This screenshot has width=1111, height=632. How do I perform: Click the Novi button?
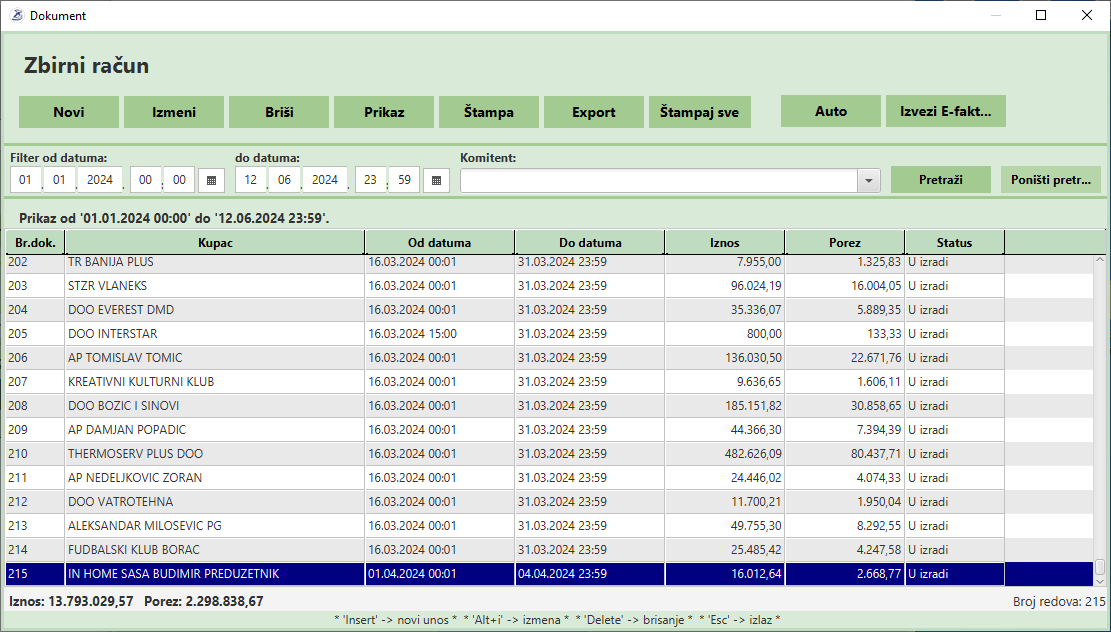[x=69, y=112]
